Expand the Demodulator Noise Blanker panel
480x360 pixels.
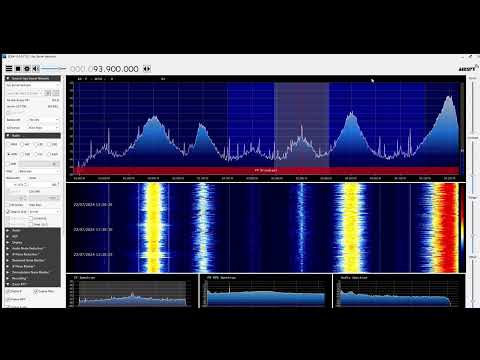(x=33, y=272)
